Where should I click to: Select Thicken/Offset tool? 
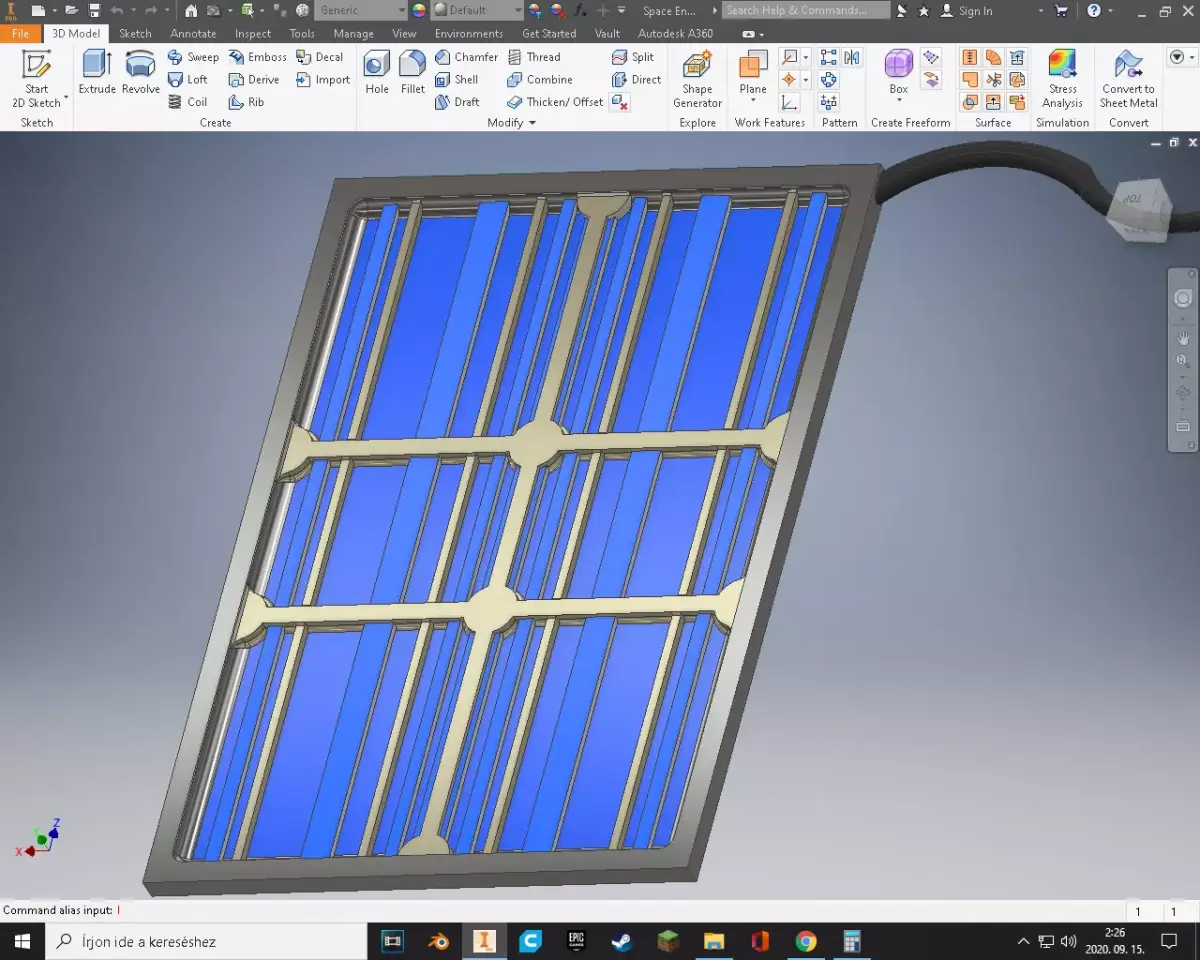tap(555, 101)
